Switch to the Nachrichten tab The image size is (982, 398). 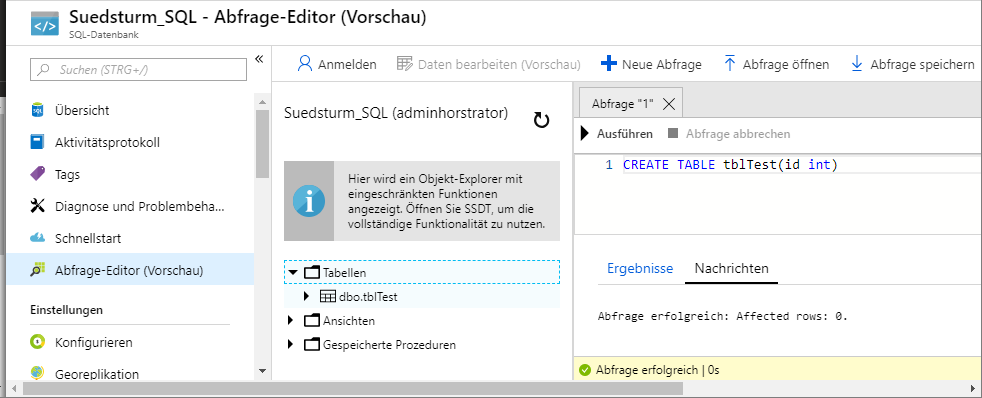[731, 268]
